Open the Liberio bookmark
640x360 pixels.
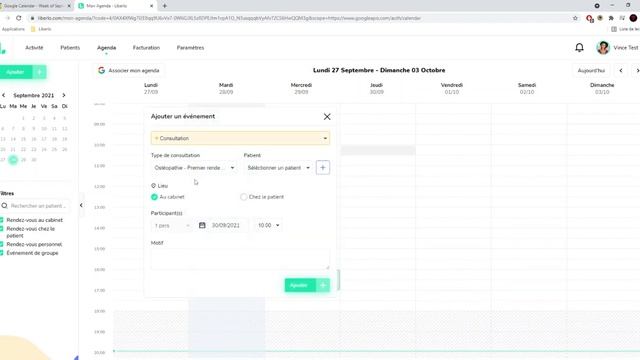pos(41,29)
